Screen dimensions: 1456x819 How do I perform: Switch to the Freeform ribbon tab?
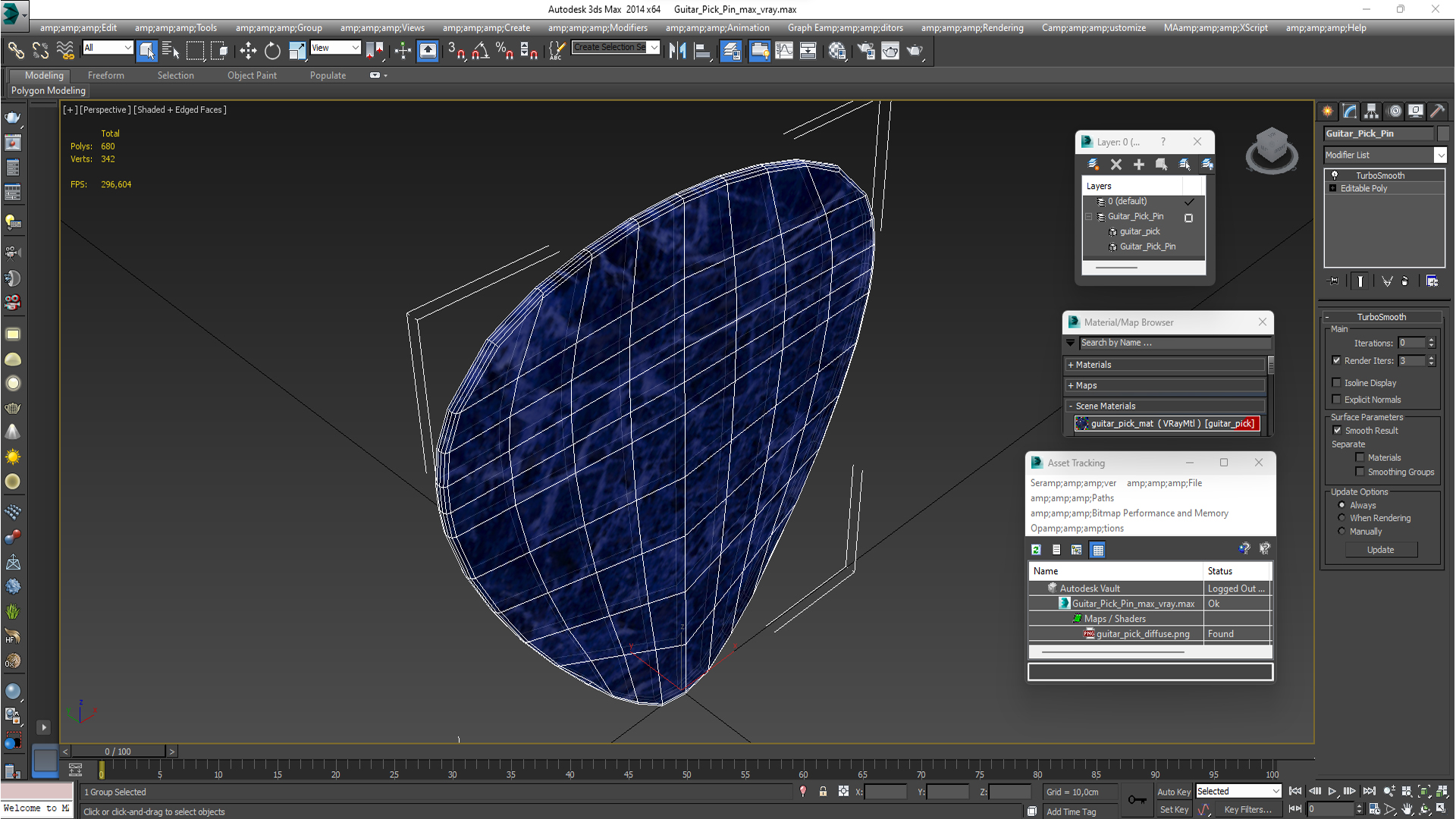pyautogui.click(x=105, y=75)
